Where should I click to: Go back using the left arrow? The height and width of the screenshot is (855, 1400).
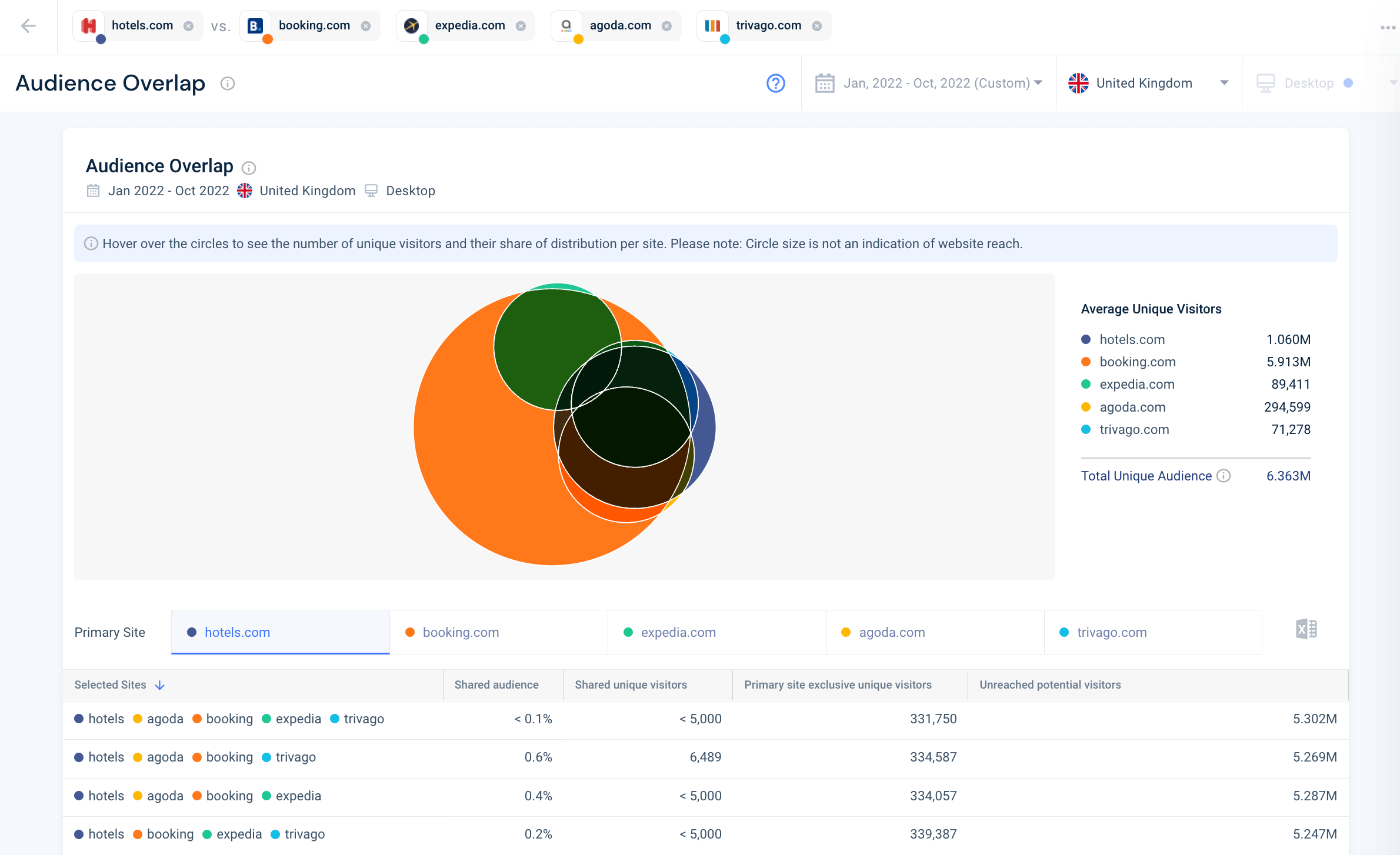coord(28,26)
